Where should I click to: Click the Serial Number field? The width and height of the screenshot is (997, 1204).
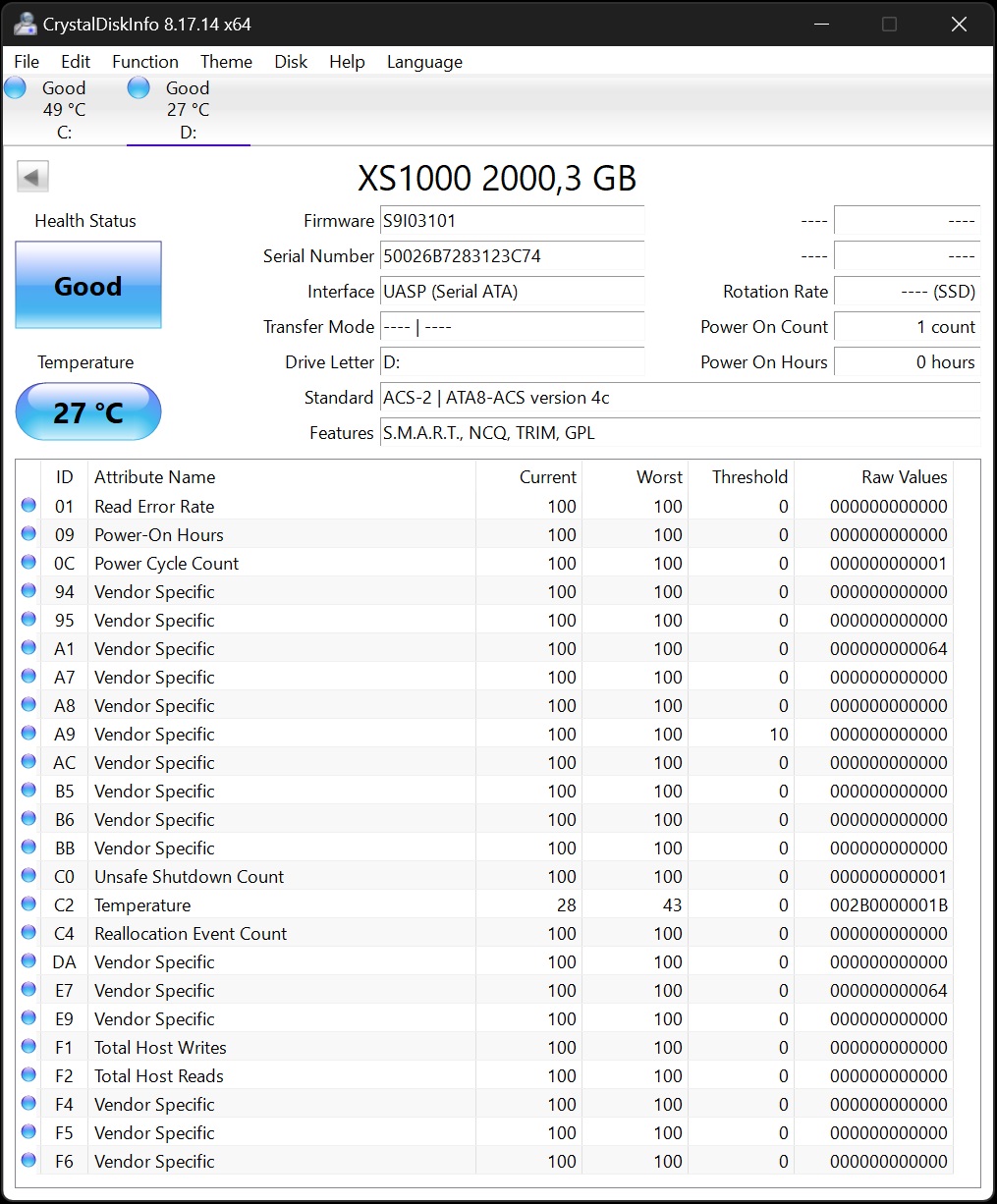click(512, 256)
